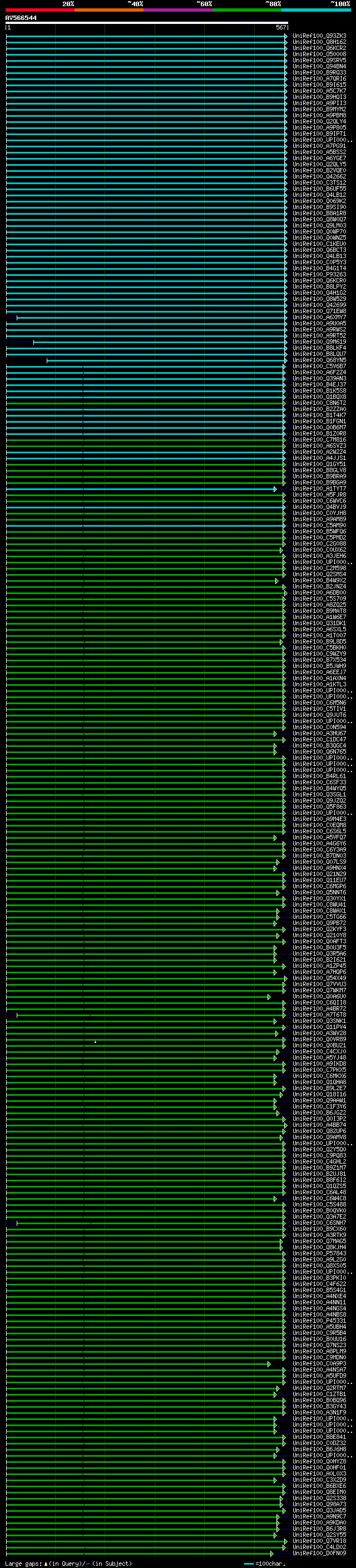The height and width of the screenshot is (1568, 356).
Task: Open hit UniRef100_Q8H162
Action: [x=319, y=42]
